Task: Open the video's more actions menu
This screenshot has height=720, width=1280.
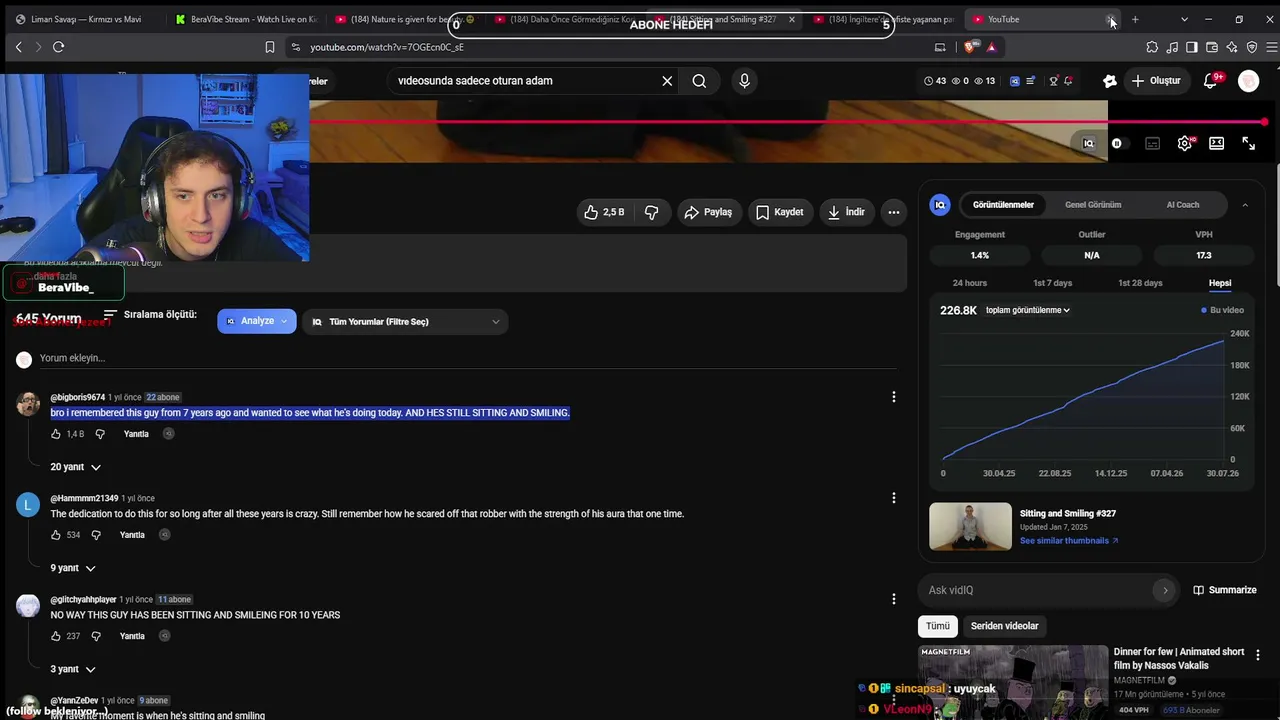Action: (894, 212)
